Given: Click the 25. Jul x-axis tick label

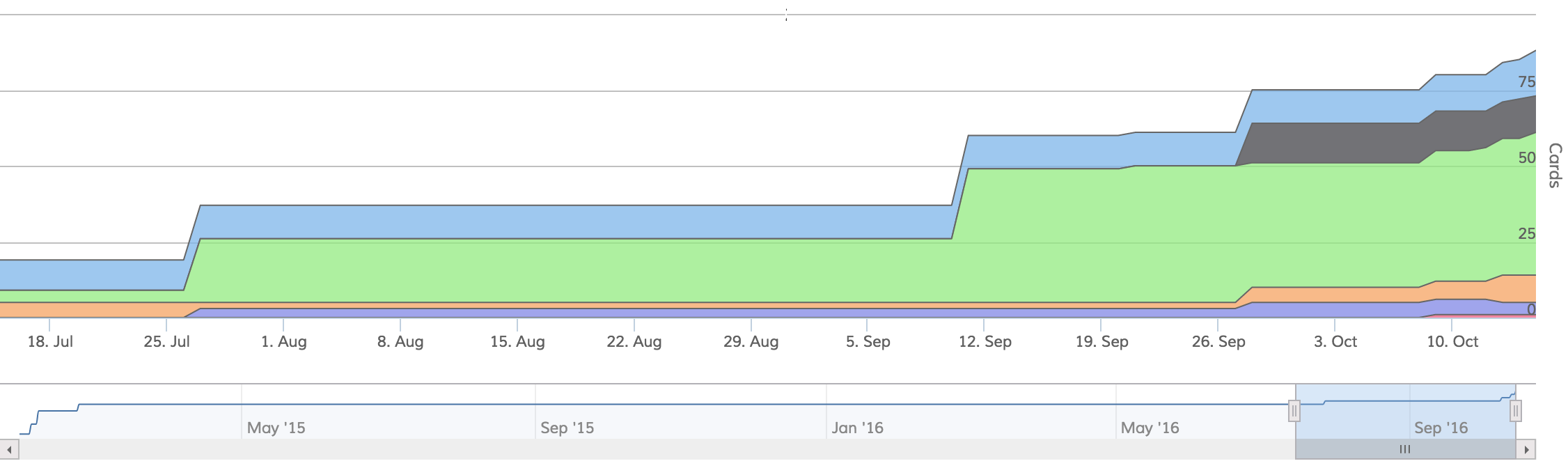Looking at the screenshot, I should [x=167, y=341].
